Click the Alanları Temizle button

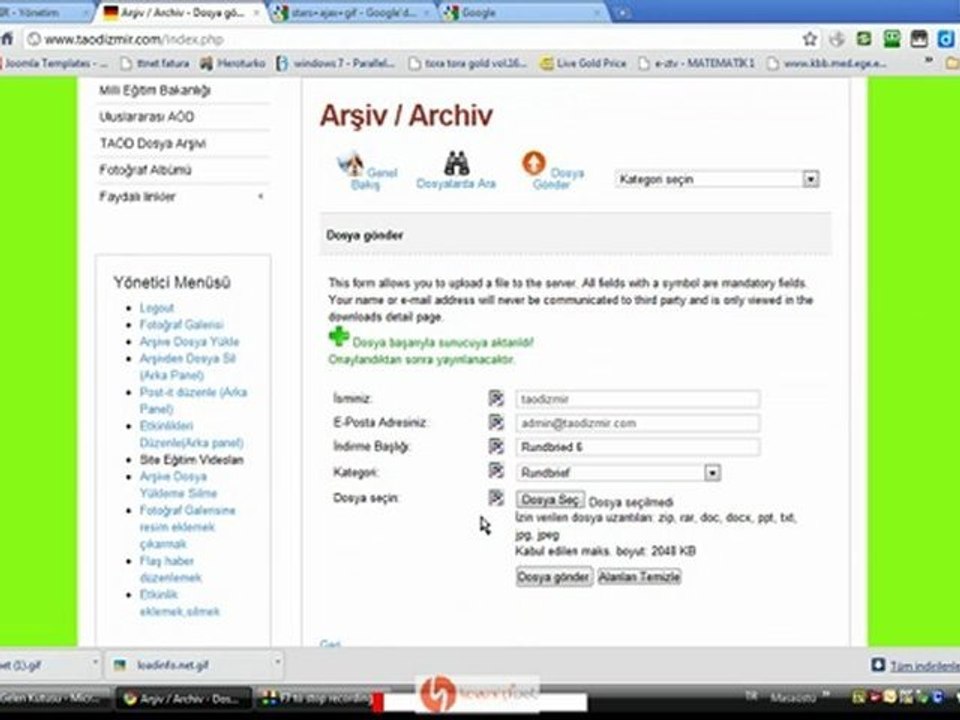coord(639,577)
